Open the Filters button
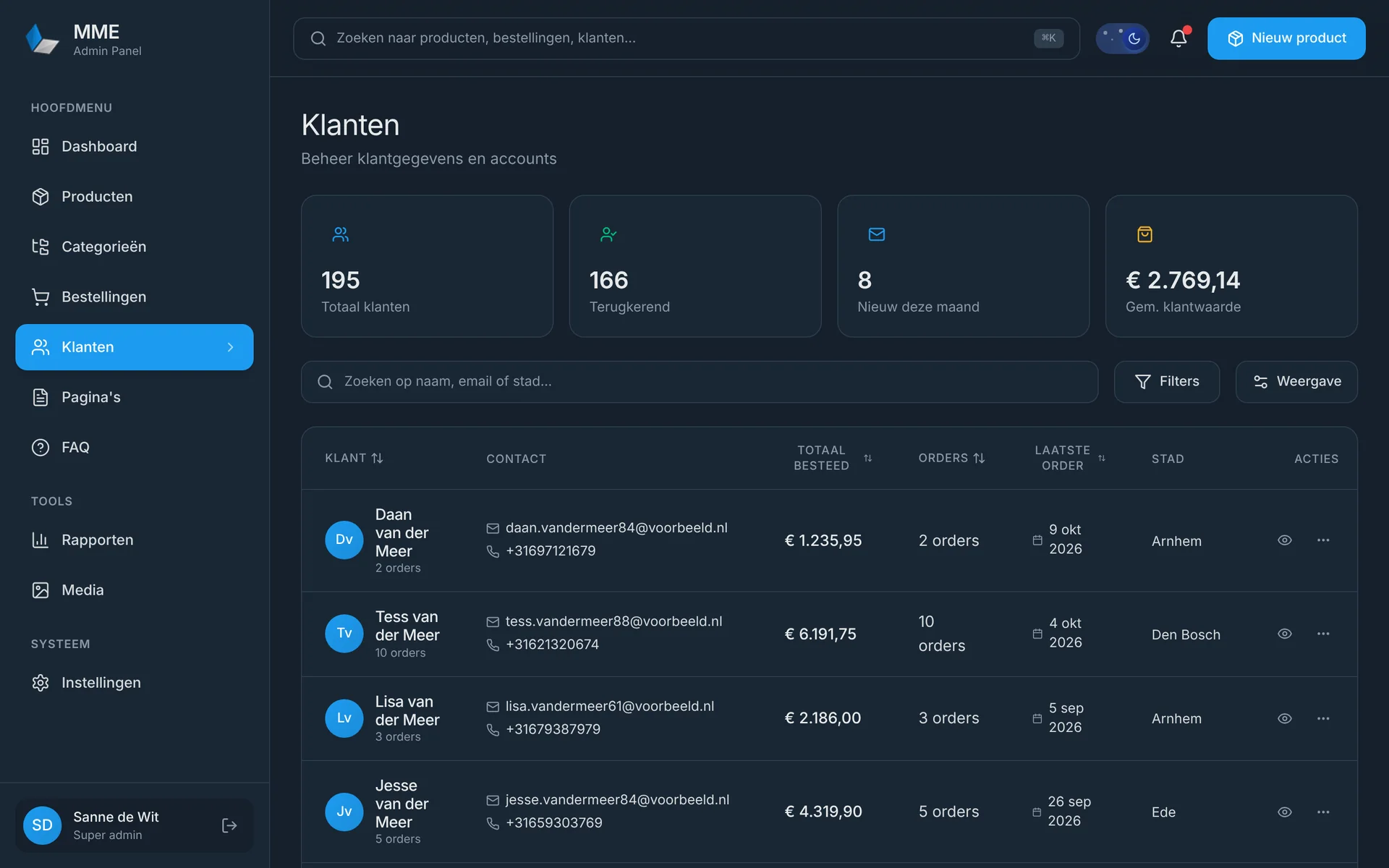This screenshot has width=1389, height=868. point(1167,382)
